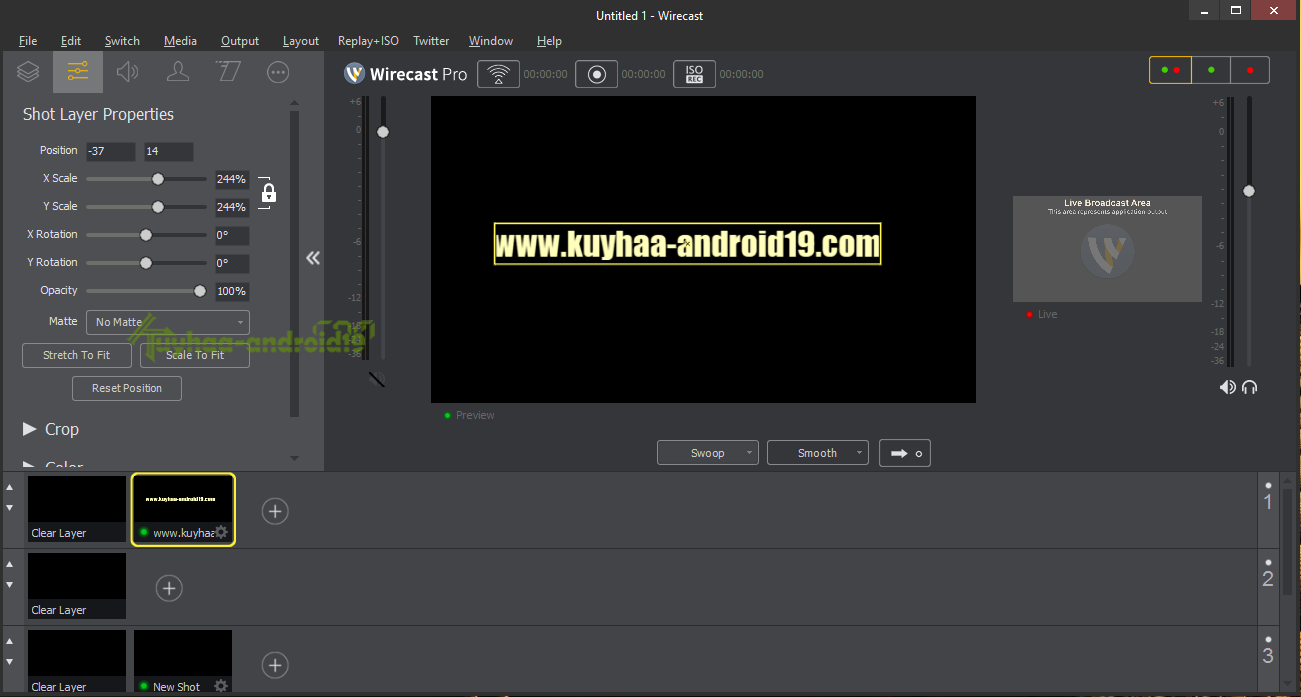Viewport: 1301px width, 697px height.
Task: Start recording with the record icon
Action: coord(596,74)
